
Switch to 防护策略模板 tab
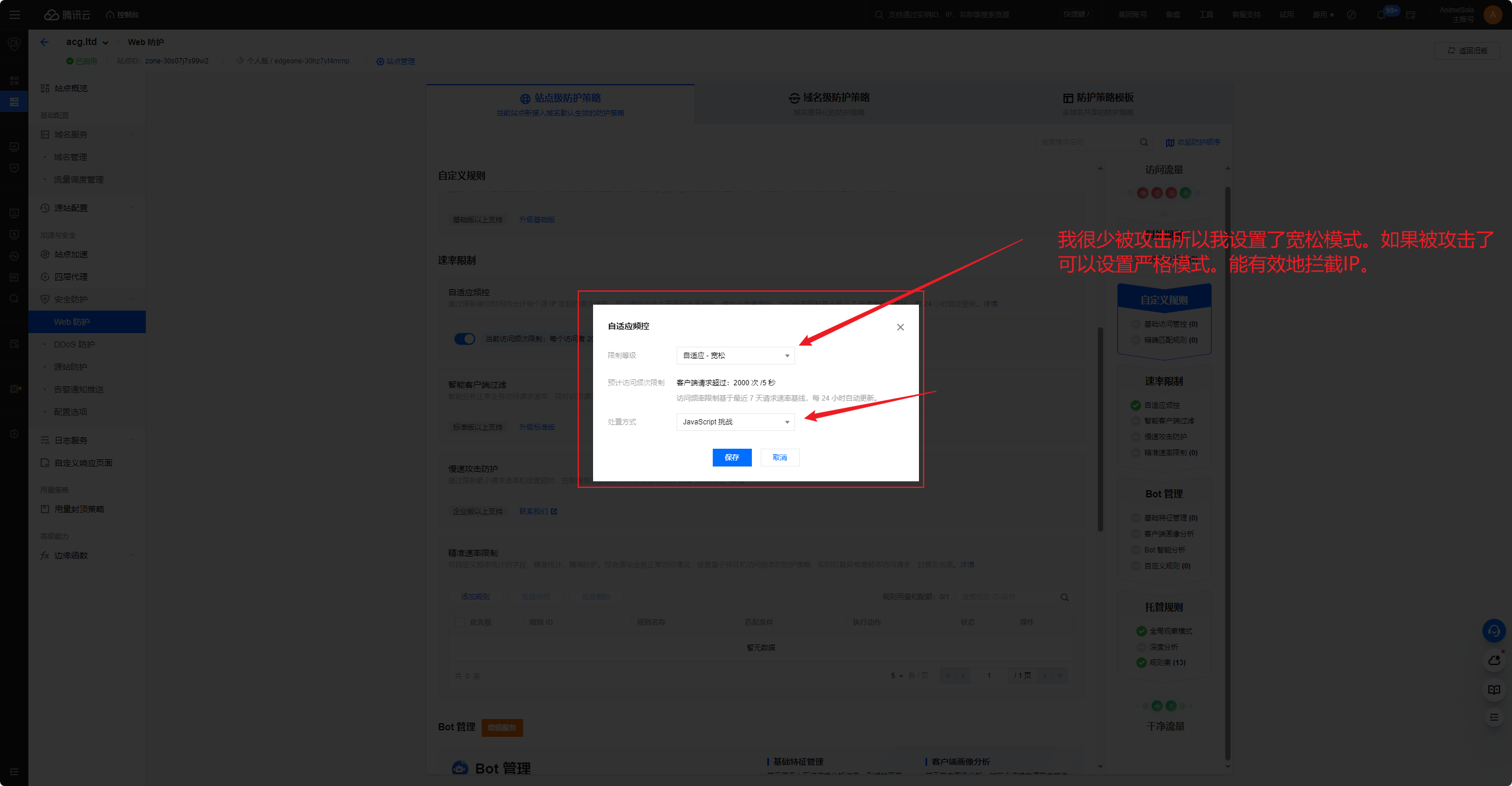point(1098,104)
